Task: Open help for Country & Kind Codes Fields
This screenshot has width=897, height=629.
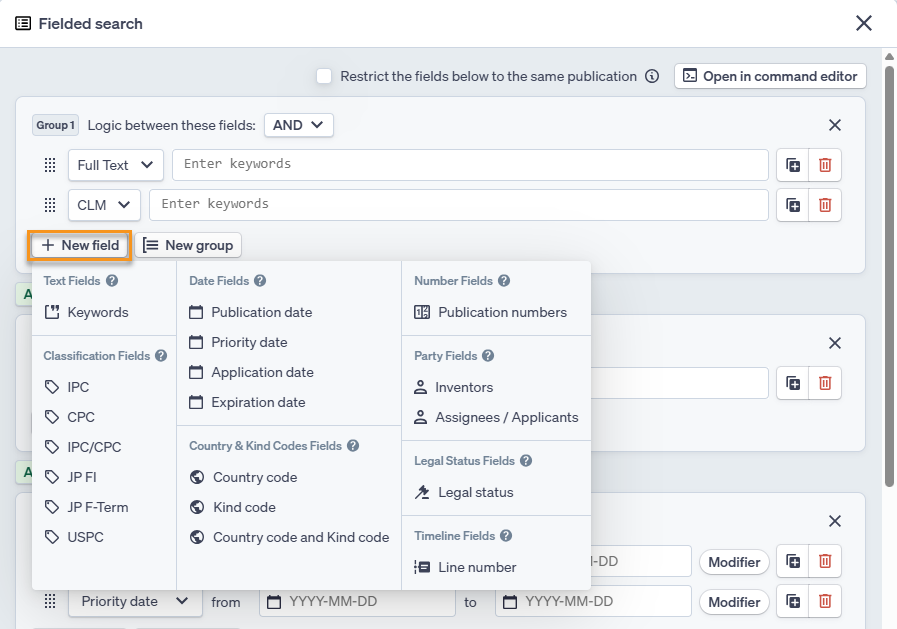Action: click(x=353, y=445)
